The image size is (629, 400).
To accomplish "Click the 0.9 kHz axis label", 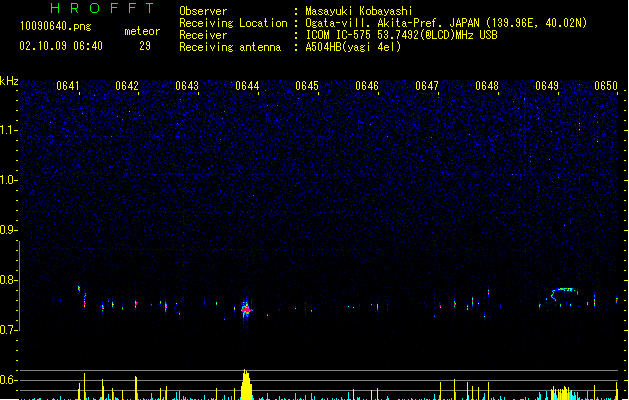I will [8, 230].
